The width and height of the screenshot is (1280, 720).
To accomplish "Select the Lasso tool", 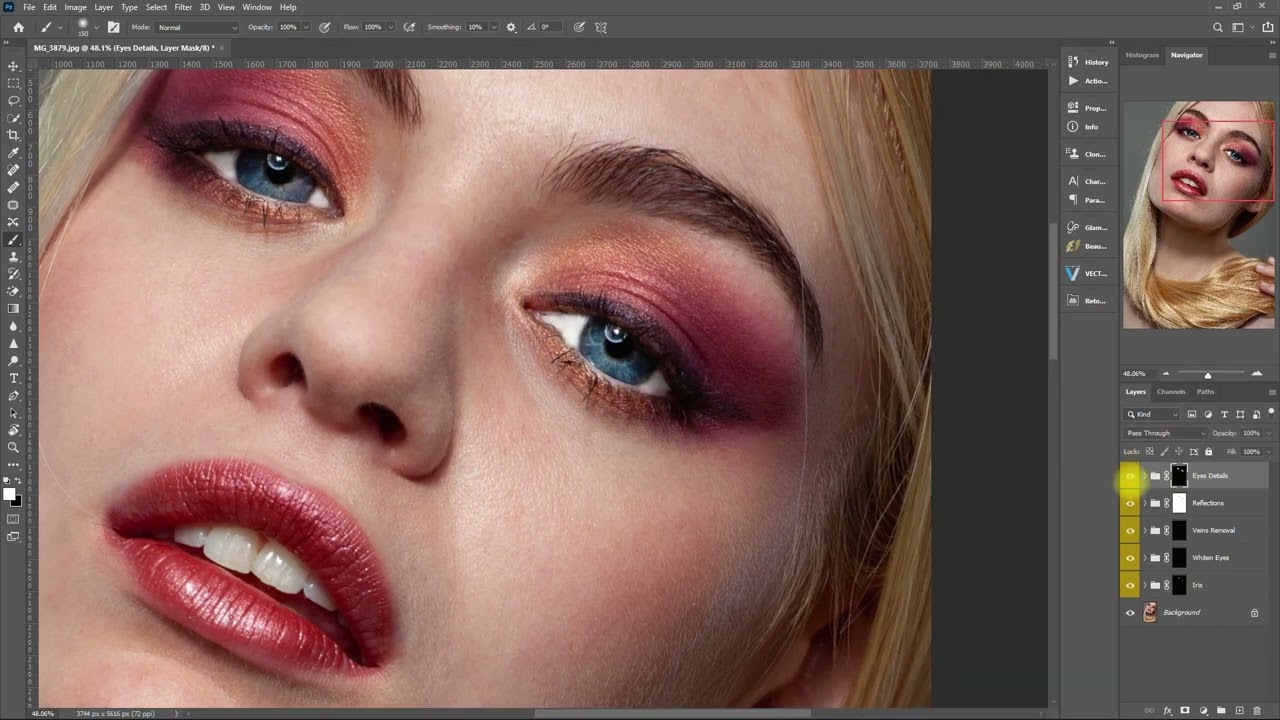I will (x=13, y=101).
